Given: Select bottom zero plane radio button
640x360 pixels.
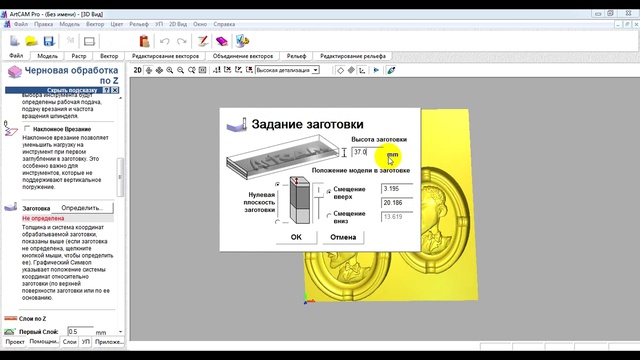Looking at the screenshot, I should [x=278, y=222].
